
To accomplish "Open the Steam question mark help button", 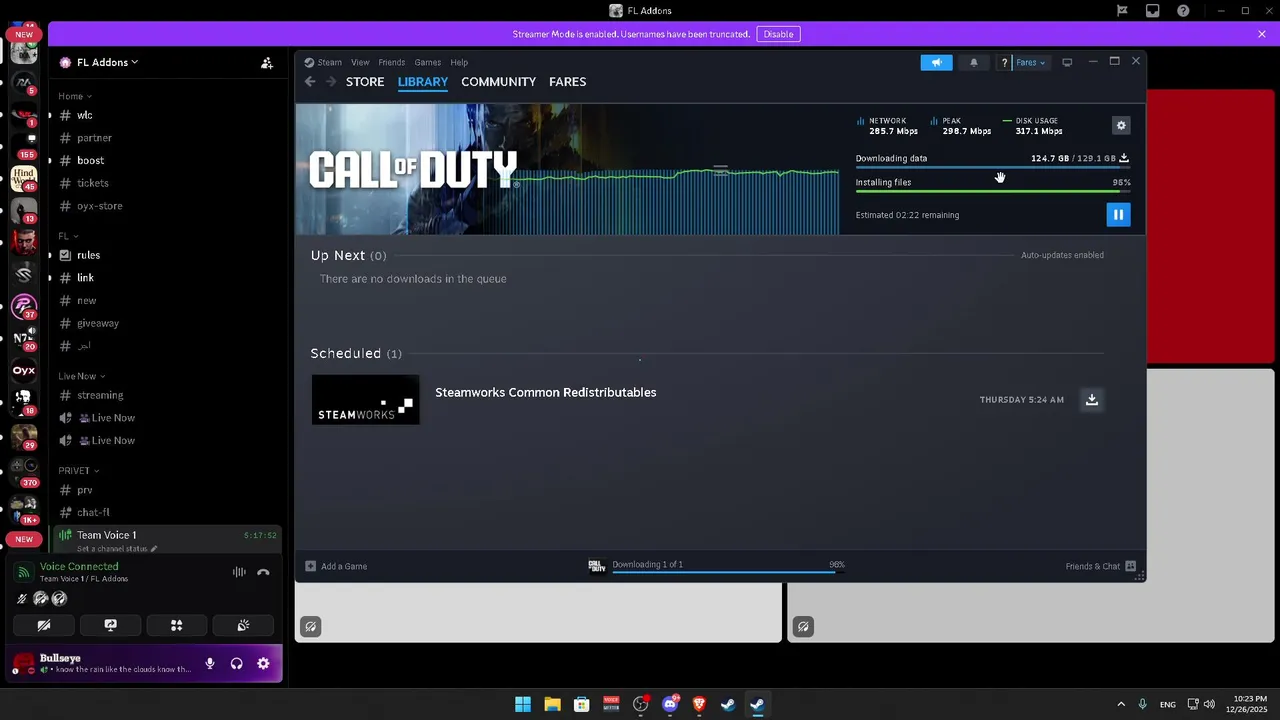I will pos(1004,62).
